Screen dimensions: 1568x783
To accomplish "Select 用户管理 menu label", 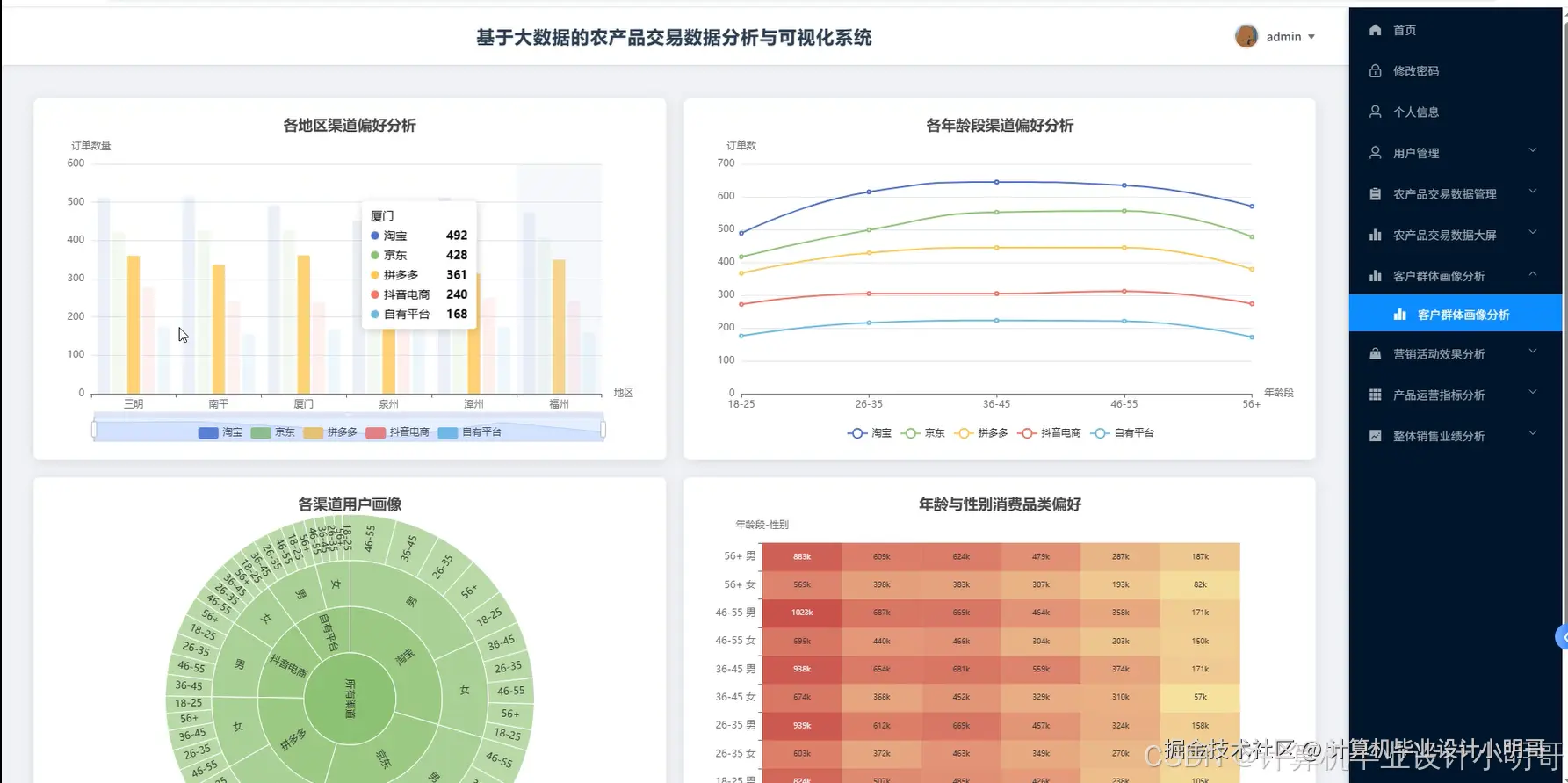I will 1415,153.
